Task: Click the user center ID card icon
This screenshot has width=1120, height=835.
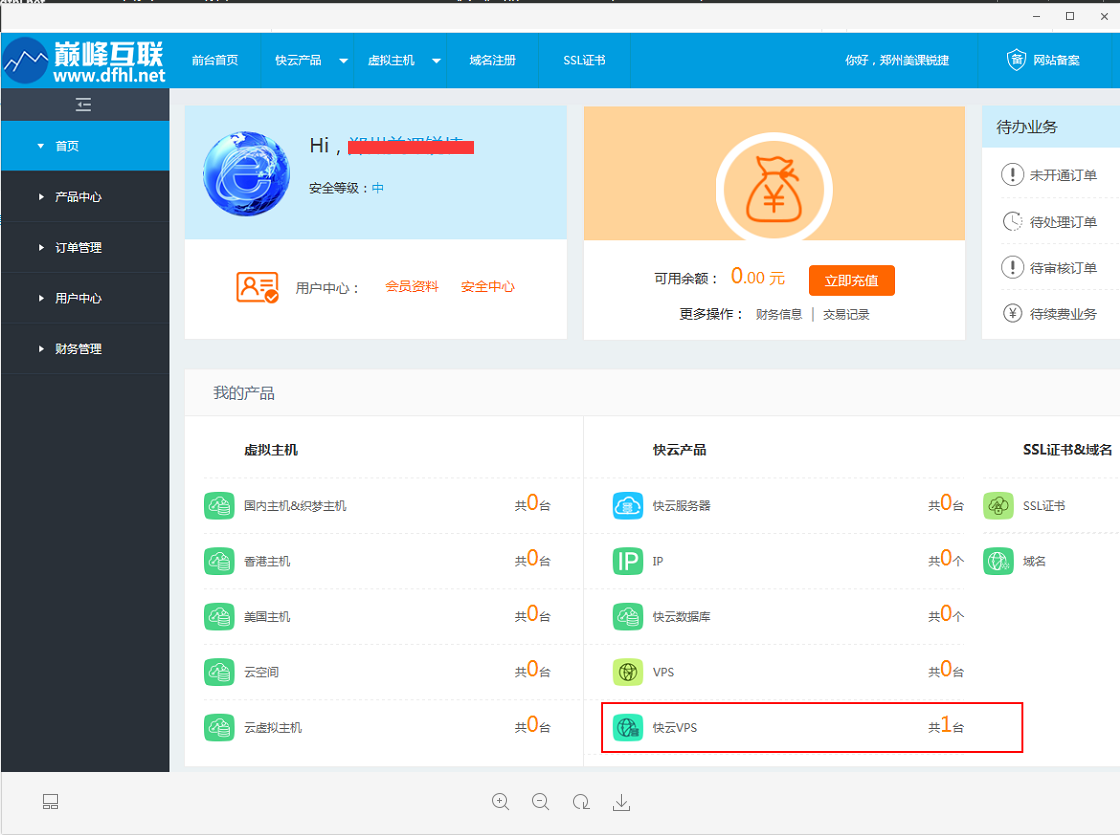Action: pyautogui.click(x=257, y=287)
